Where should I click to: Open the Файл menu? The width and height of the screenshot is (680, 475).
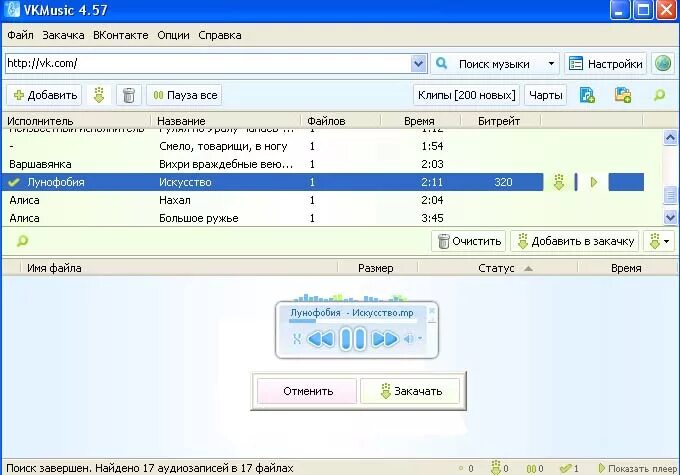click(x=20, y=35)
